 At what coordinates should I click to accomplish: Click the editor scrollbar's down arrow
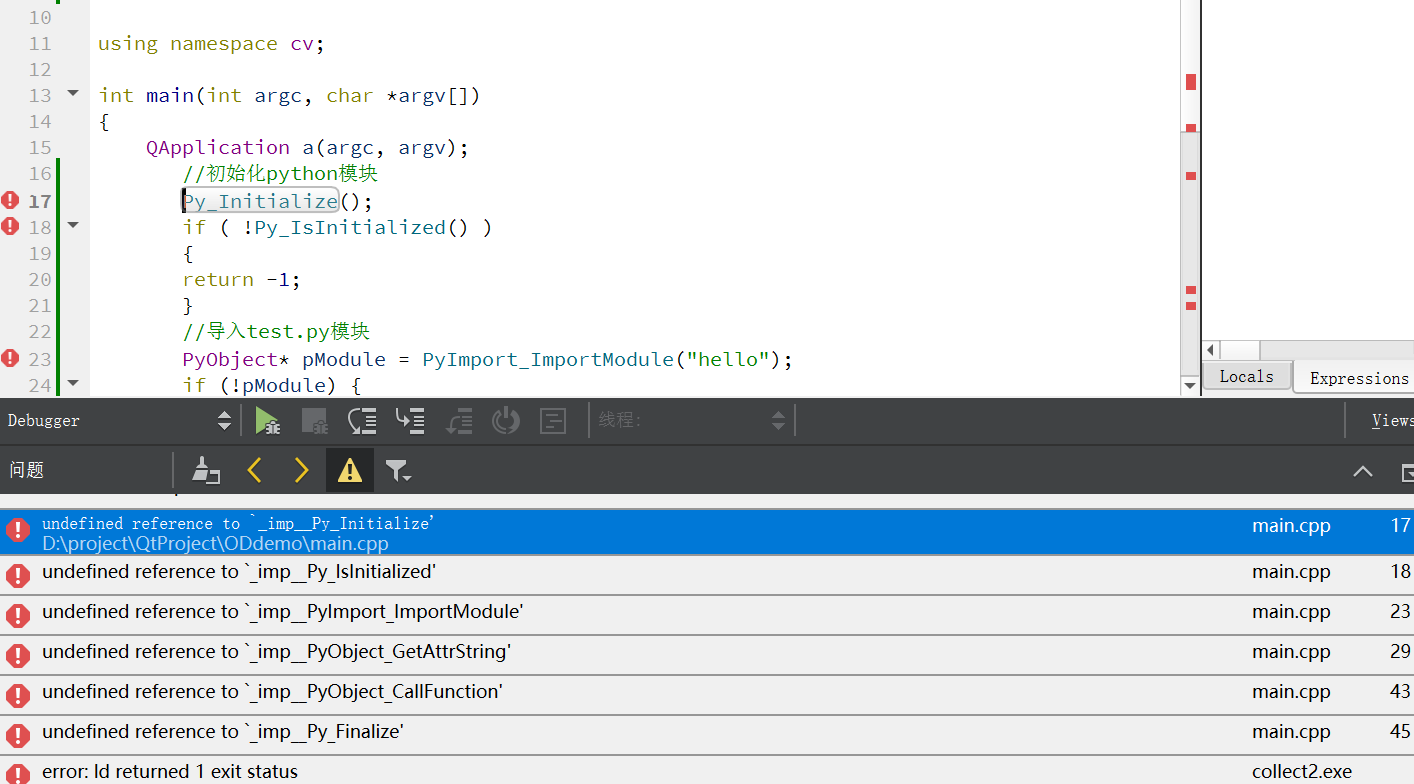1190,386
